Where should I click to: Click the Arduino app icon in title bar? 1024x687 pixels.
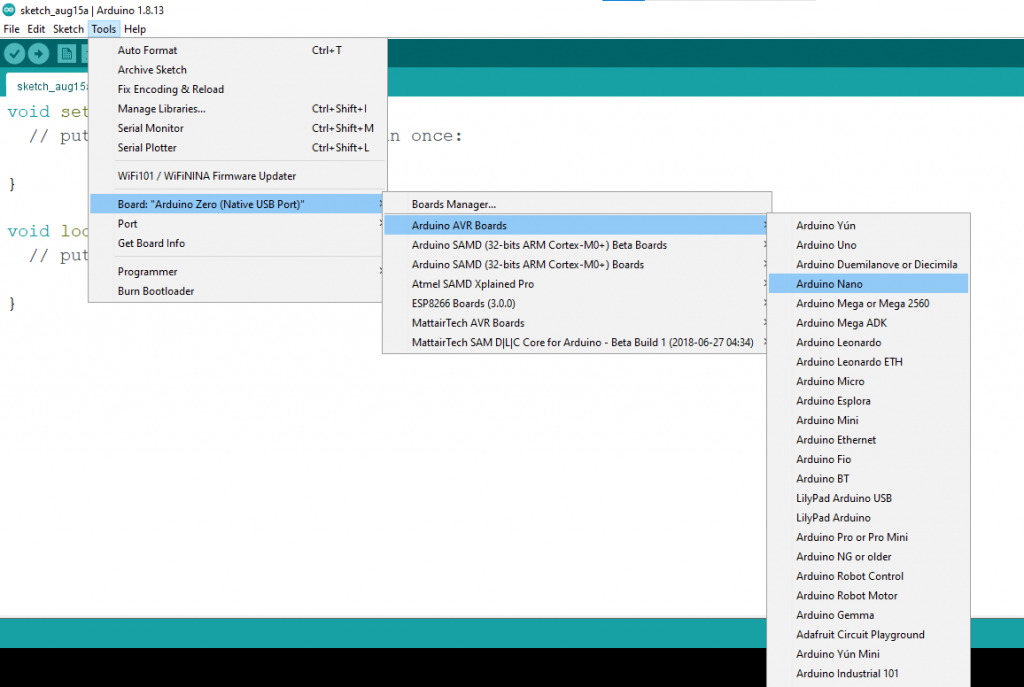click(x=8, y=10)
